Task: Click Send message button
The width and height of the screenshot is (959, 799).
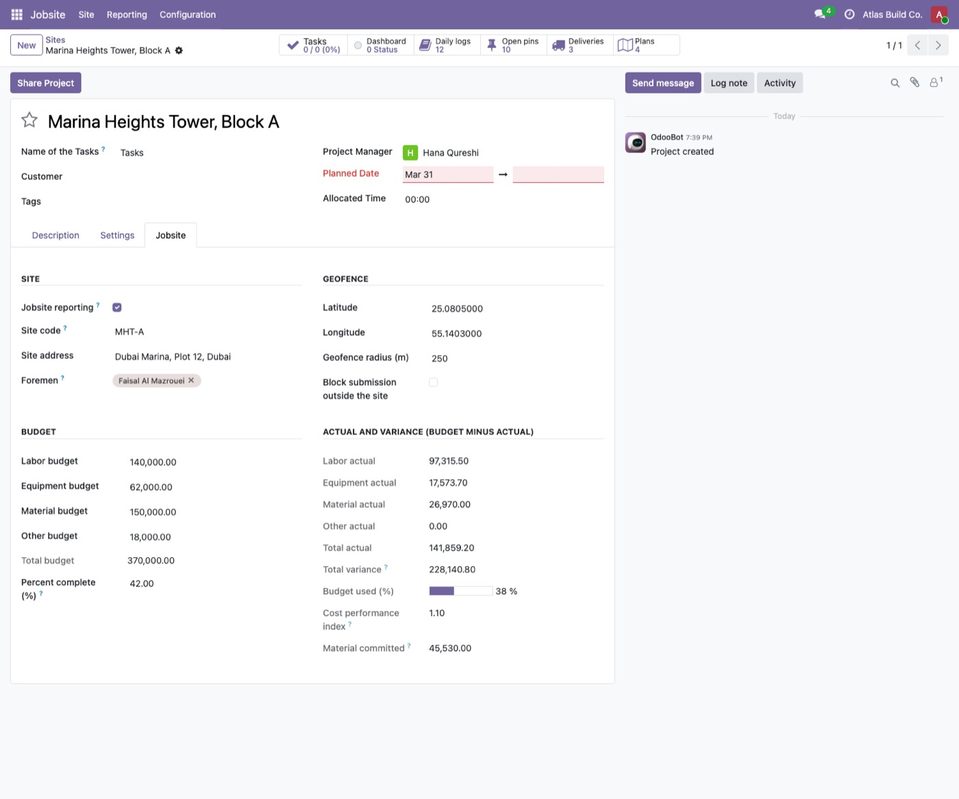Action: [x=663, y=83]
